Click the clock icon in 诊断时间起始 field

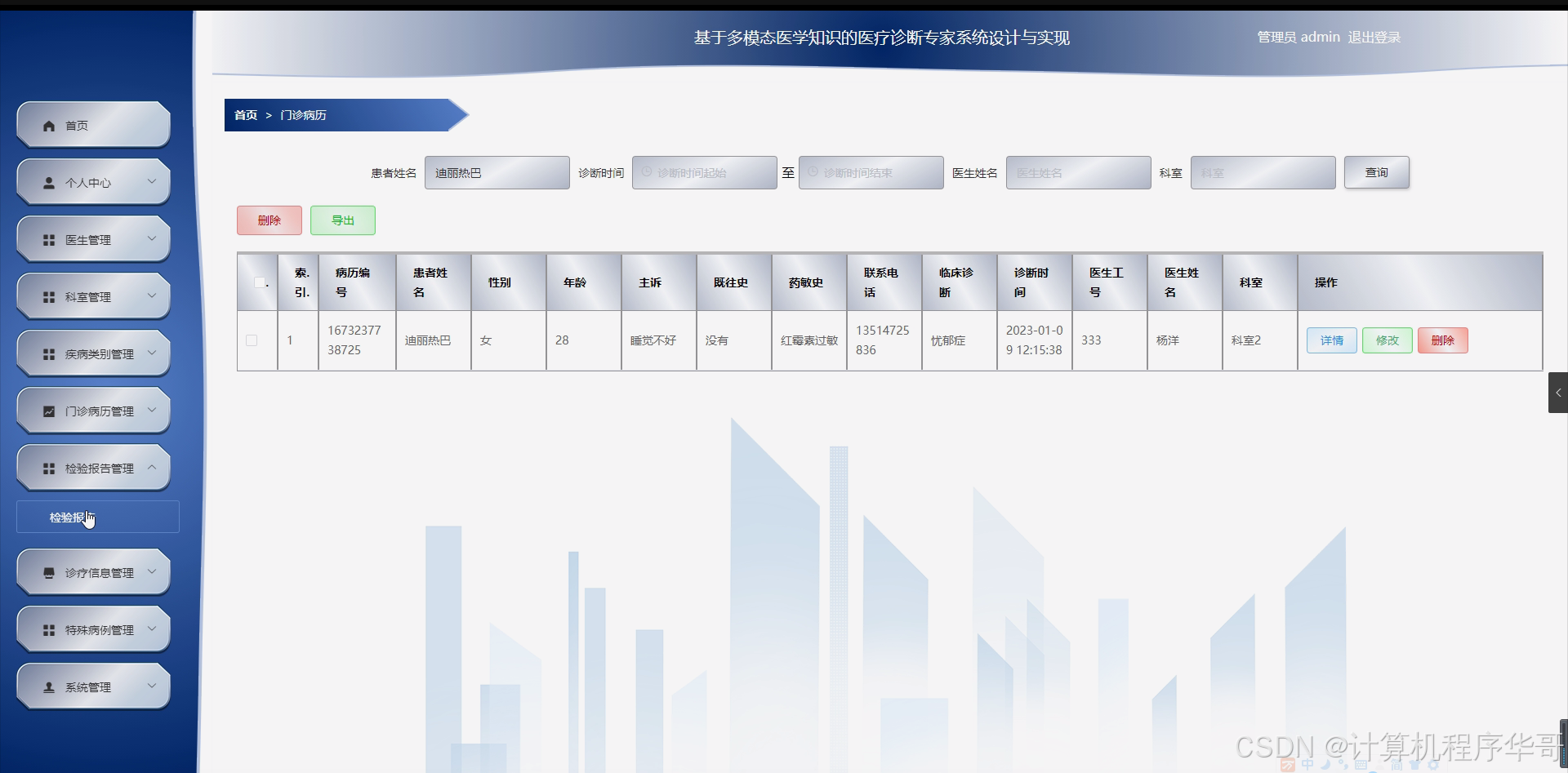click(647, 172)
